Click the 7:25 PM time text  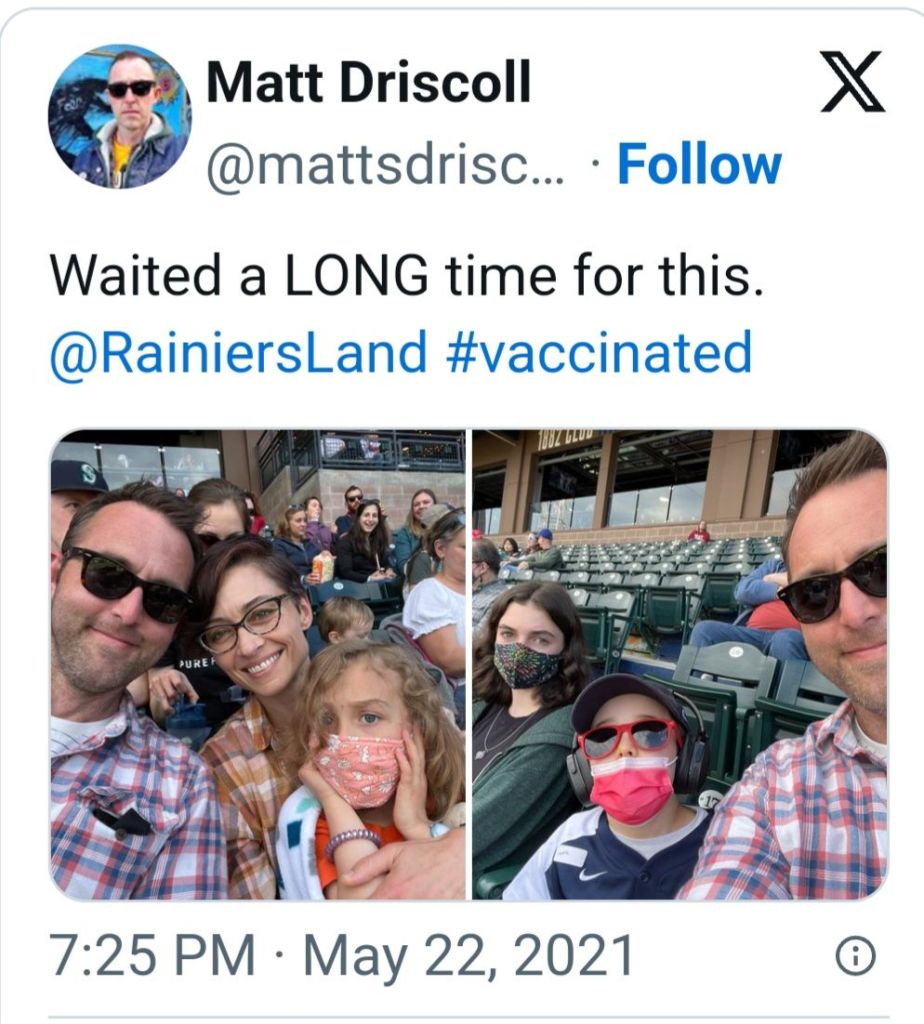150,956
